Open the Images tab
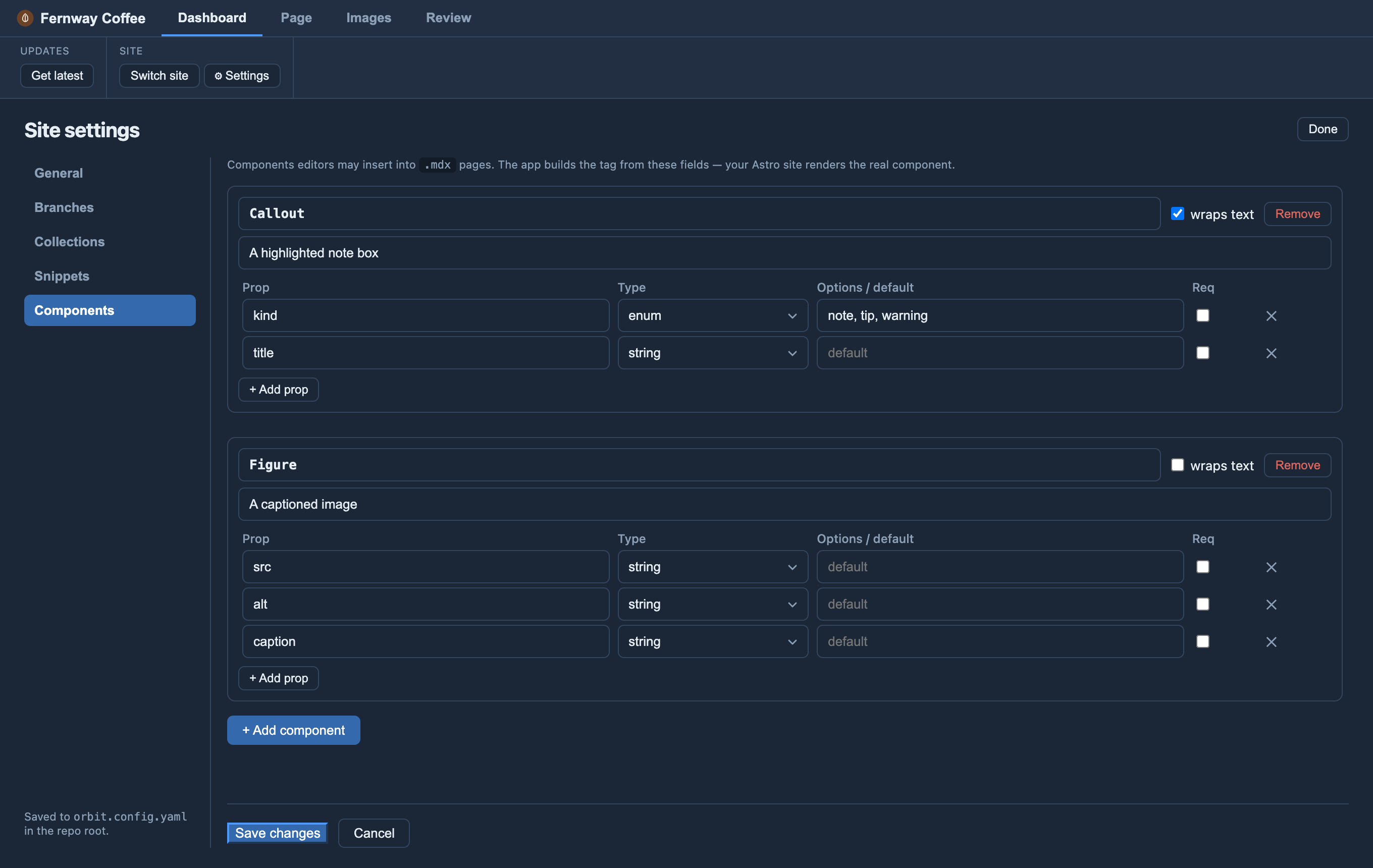 [x=369, y=18]
